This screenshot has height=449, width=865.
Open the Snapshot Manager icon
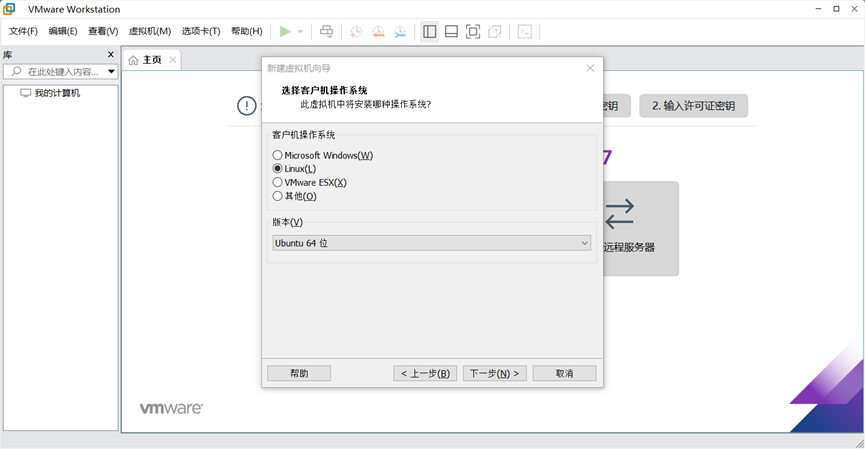[x=400, y=31]
